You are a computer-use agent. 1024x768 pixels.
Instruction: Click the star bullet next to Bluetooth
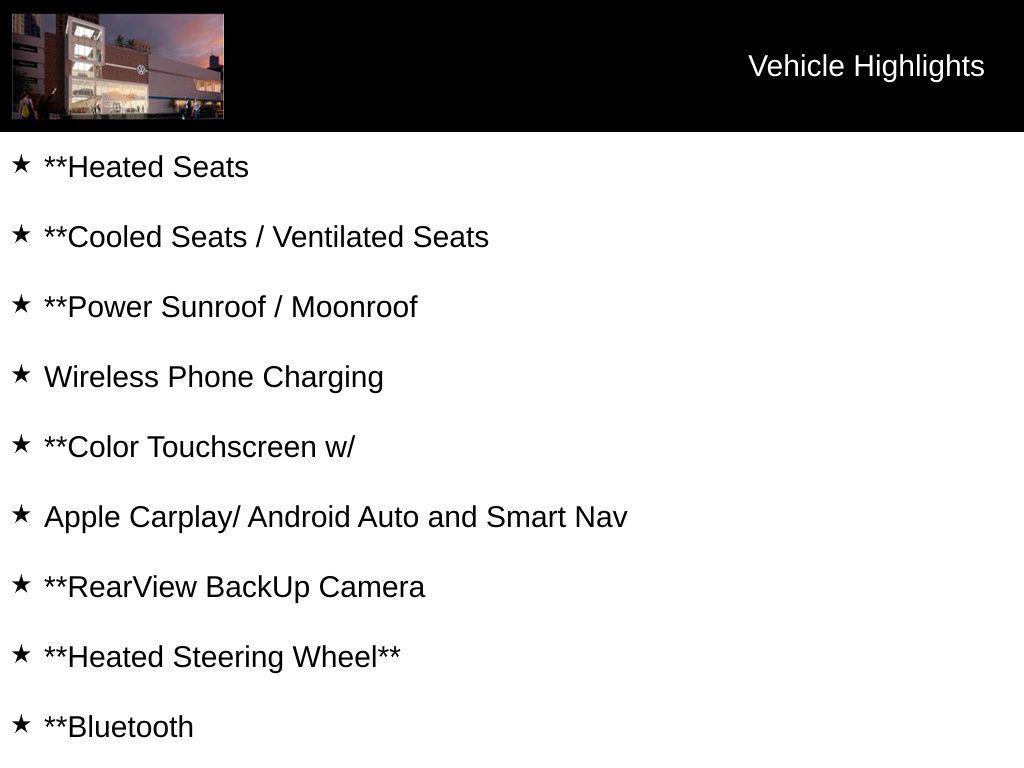point(21,724)
